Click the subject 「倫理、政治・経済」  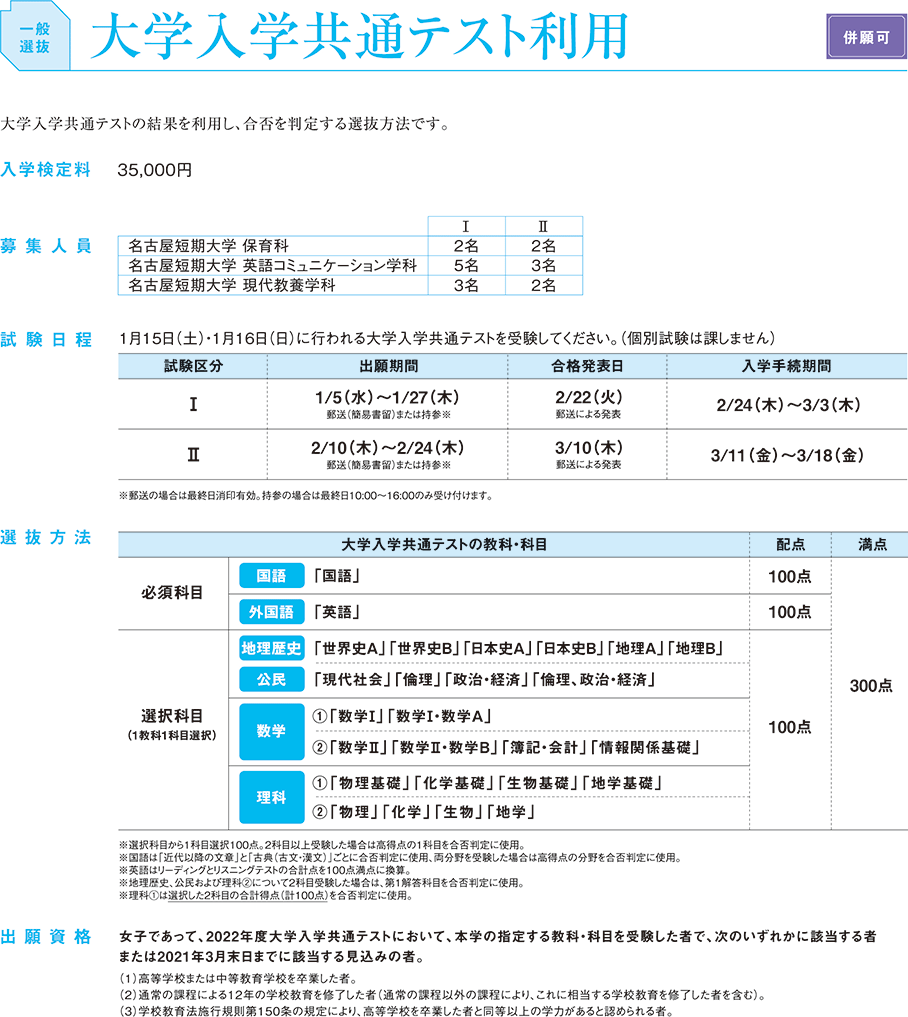coord(595,679)
